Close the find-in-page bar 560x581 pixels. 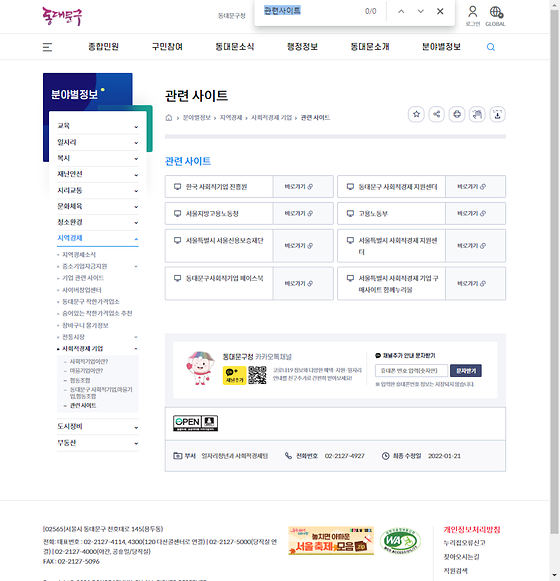pyautogui.click(x=440, y=11)
